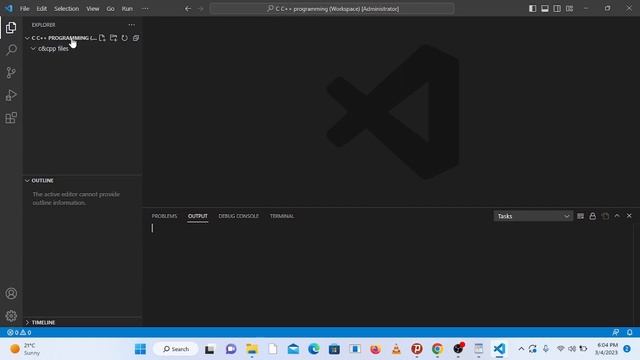Click the outline information message text

(x=76, y=198)
